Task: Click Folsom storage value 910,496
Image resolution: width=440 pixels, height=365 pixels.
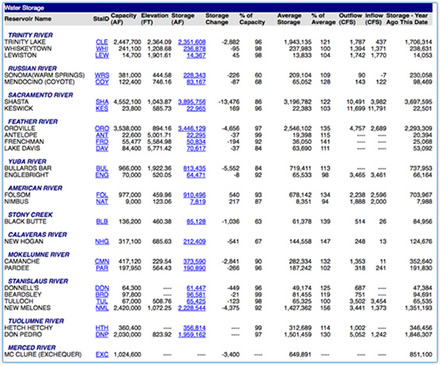Action: point(194,195)
